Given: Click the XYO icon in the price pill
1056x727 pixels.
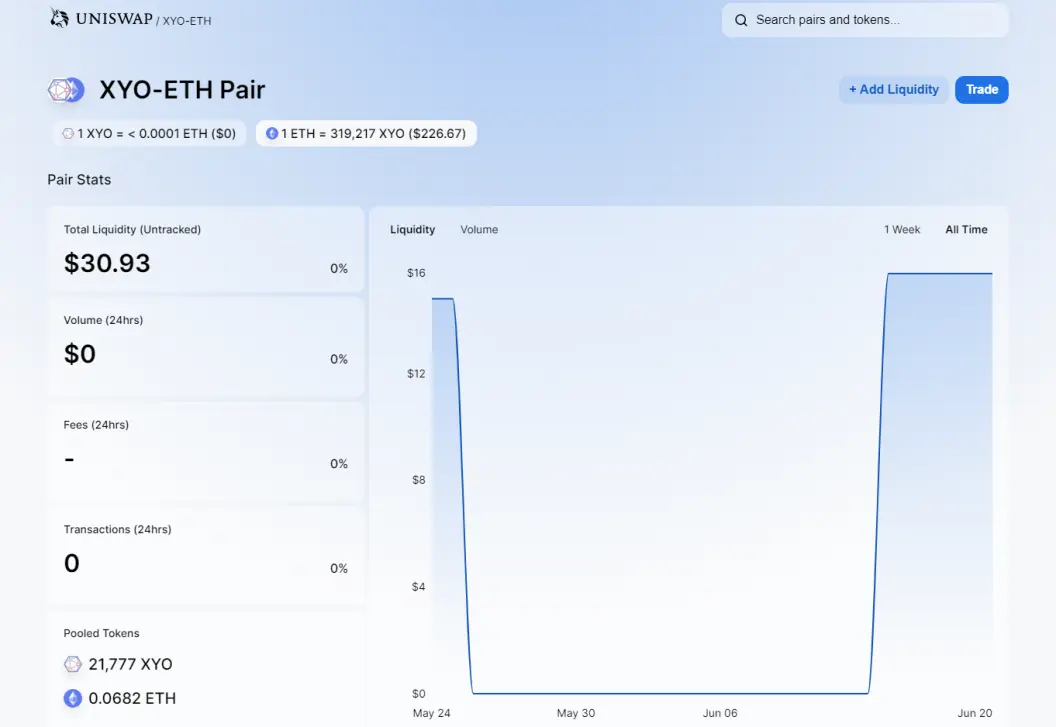Looking at the screenshot, I should point(68,133).
